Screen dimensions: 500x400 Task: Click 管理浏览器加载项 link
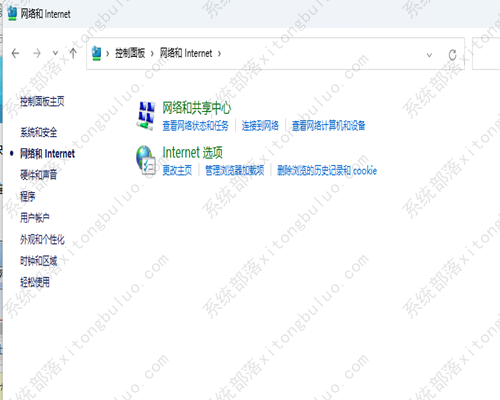pyautogui.click(x=235, y=170)
